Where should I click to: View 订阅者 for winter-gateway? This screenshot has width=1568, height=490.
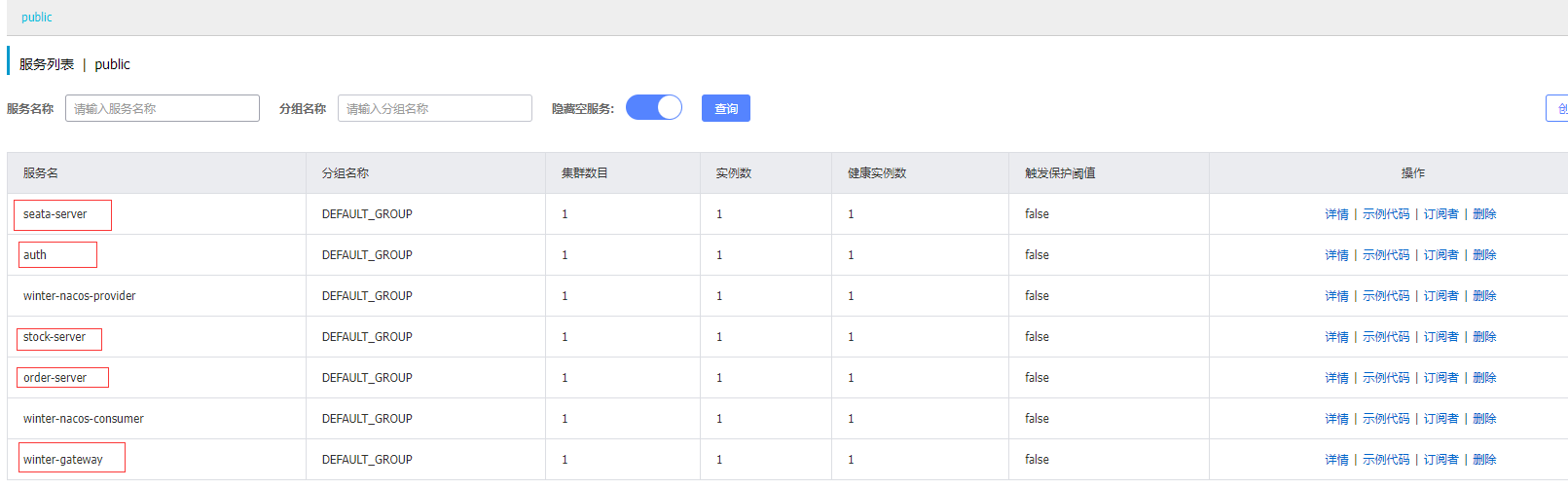tap(1440, 460)
